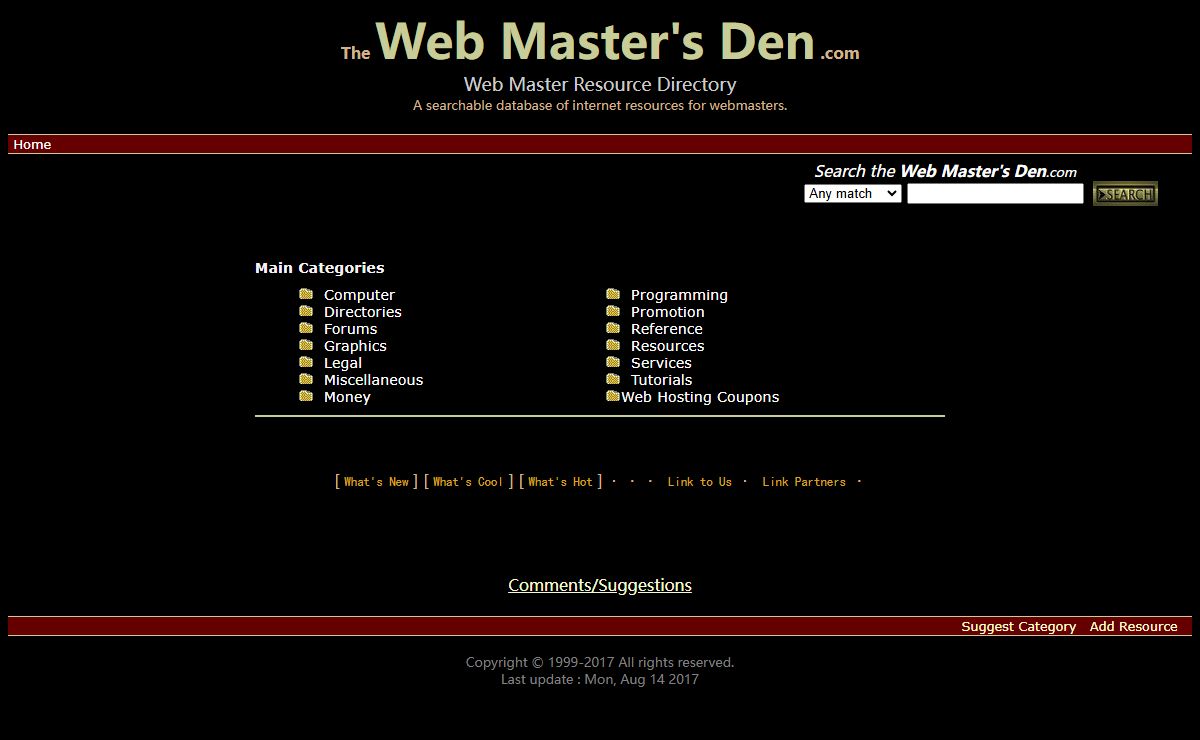Screen dimensions: 1200x740
Task: Click the folder icon next to Reference
Action: pos(613,328)
